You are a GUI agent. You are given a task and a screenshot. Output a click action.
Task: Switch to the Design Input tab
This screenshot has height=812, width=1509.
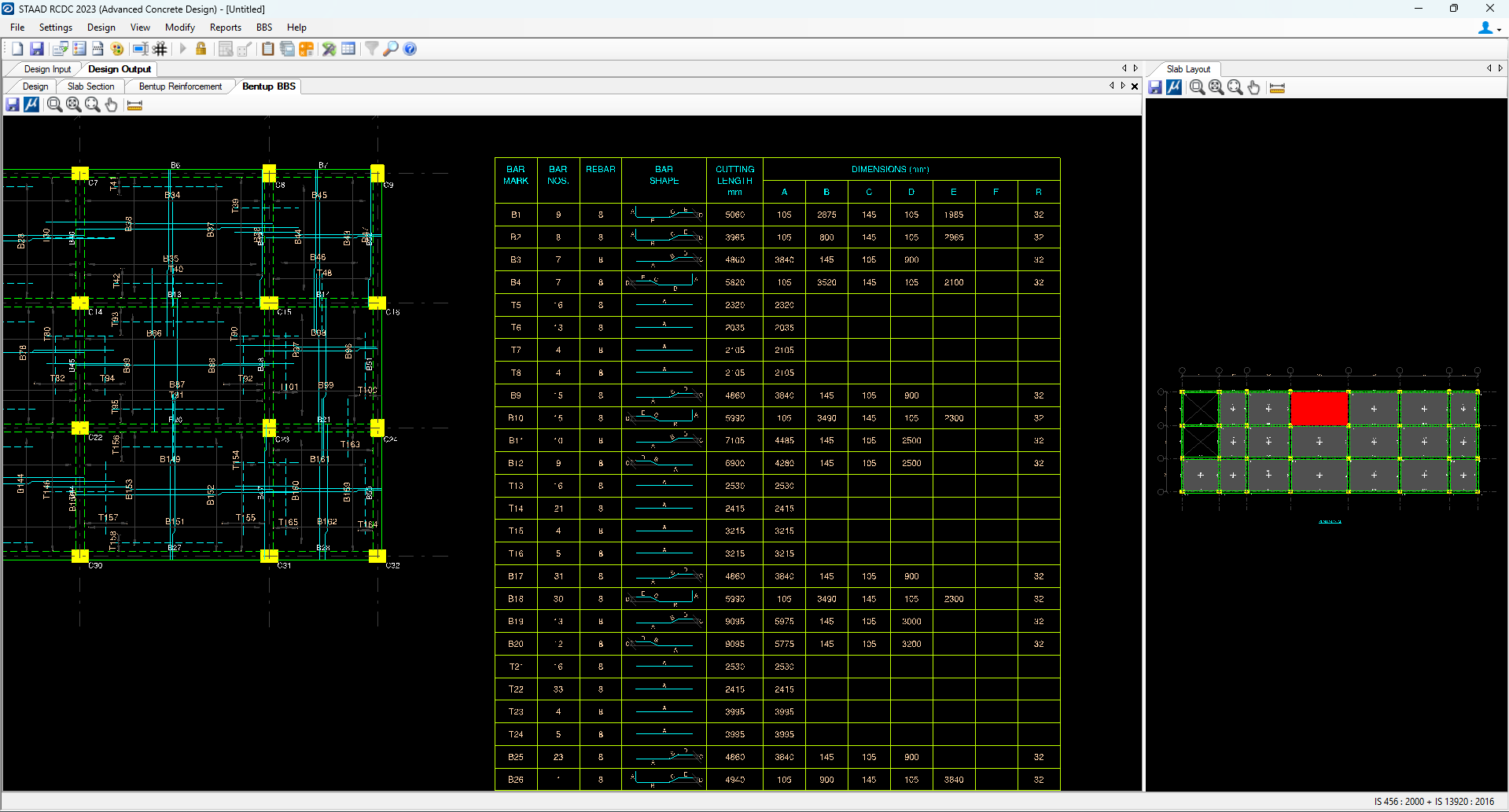pos(47,69)
